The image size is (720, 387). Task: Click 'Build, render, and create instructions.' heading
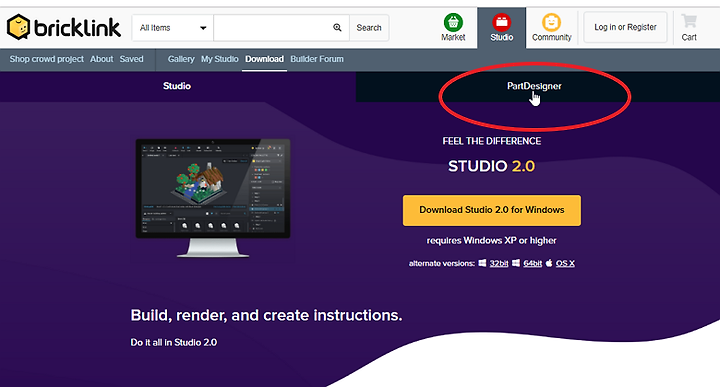(x=266, y=315)
